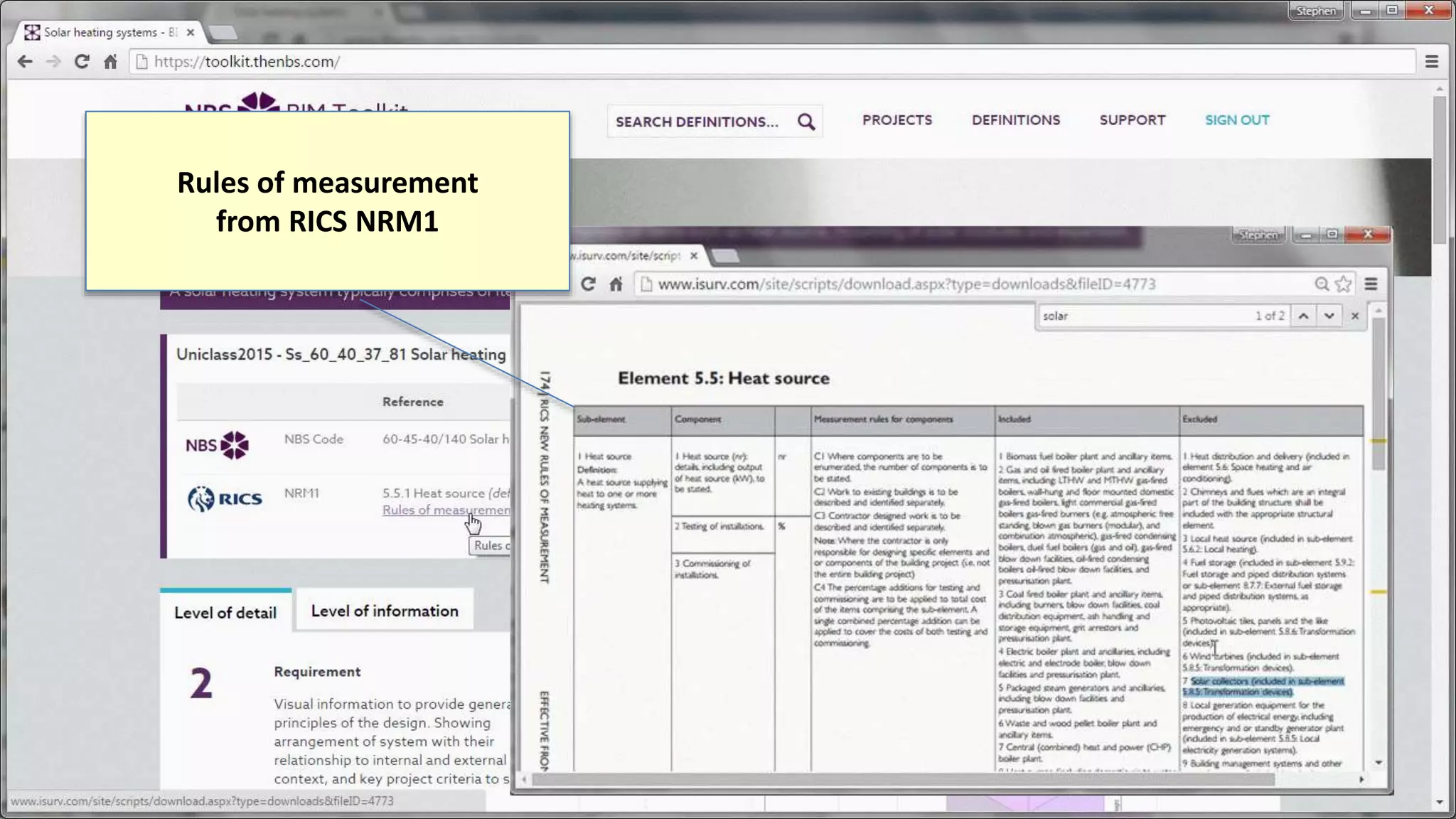This screenshot has width=1456, height=819.
Task: Click '5.5.1 Heat source' reference text
Action: 434,493
